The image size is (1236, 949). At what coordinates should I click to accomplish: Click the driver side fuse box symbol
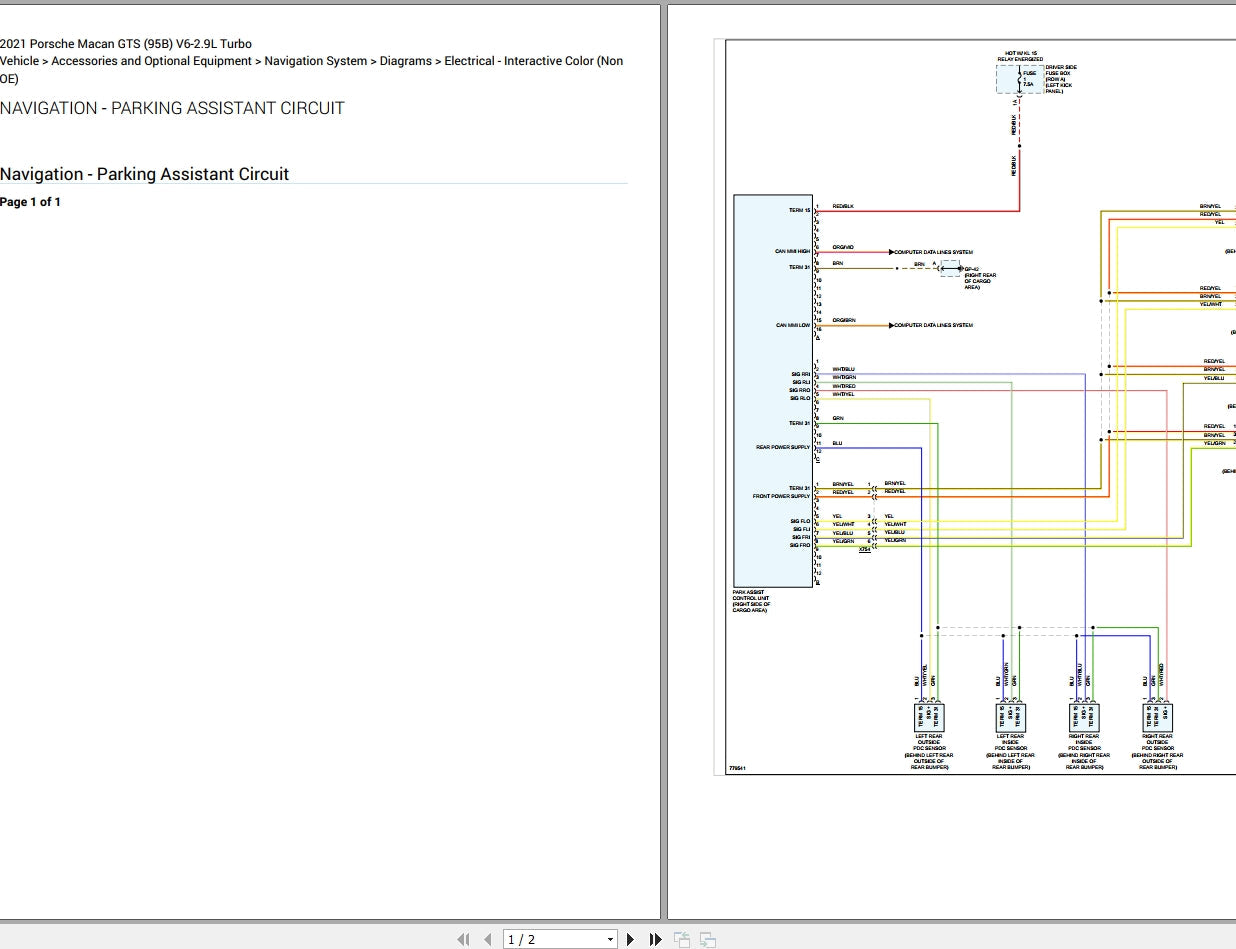point(1019,80)
